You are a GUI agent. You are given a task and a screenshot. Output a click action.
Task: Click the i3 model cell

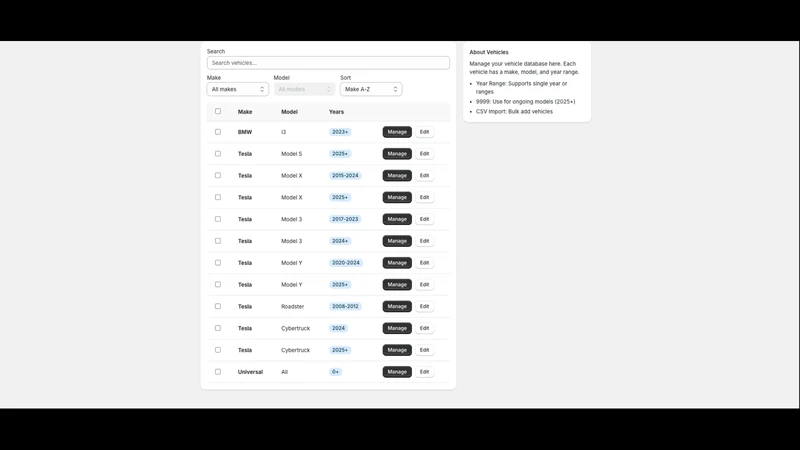[x=284, y=132]
